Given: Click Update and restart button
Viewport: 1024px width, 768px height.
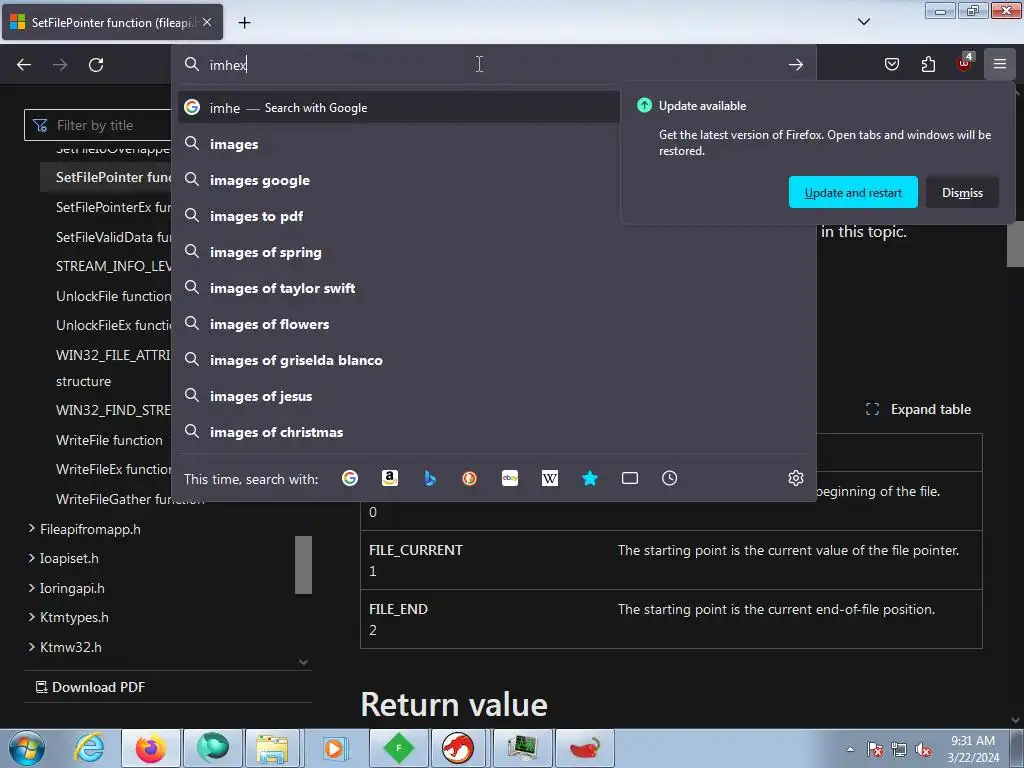Looking at the screenshot, I should coord(853,193).
